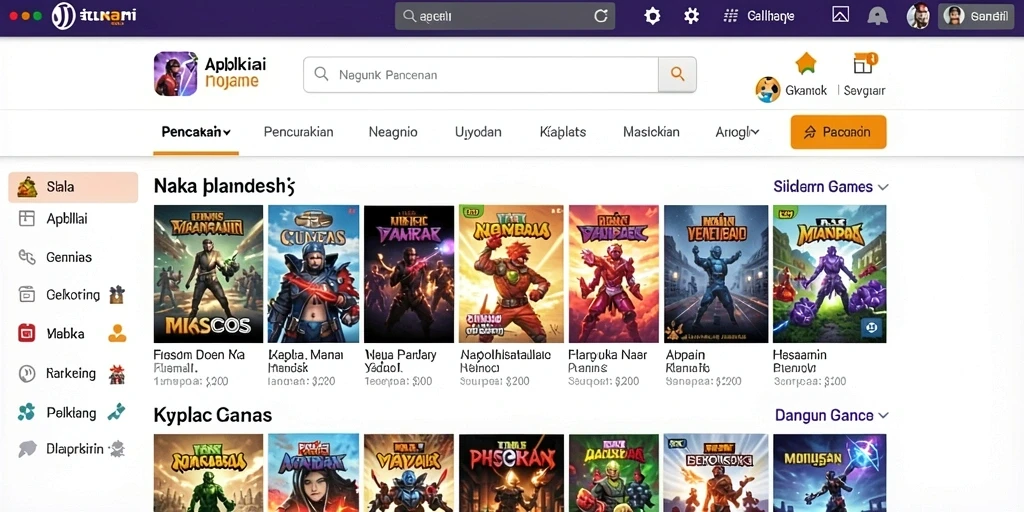Click the Naka plaindeshs section heading
Viewport: 1024px width, 512px height.
(x=225, y=187)
